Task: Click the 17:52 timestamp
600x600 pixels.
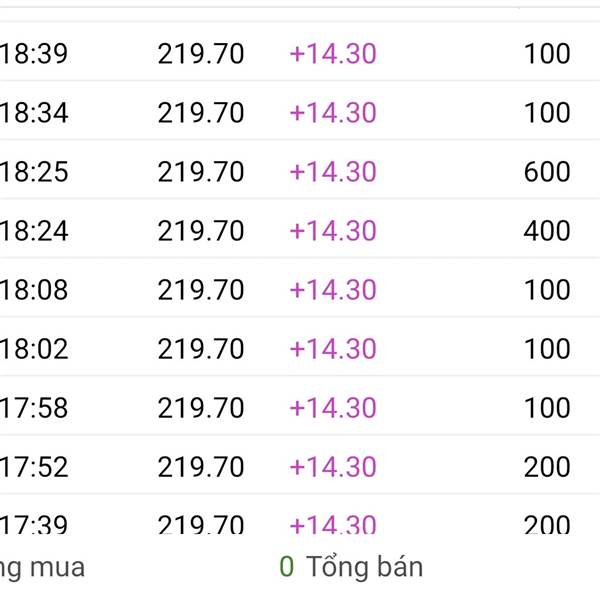Action: (34, 467)
